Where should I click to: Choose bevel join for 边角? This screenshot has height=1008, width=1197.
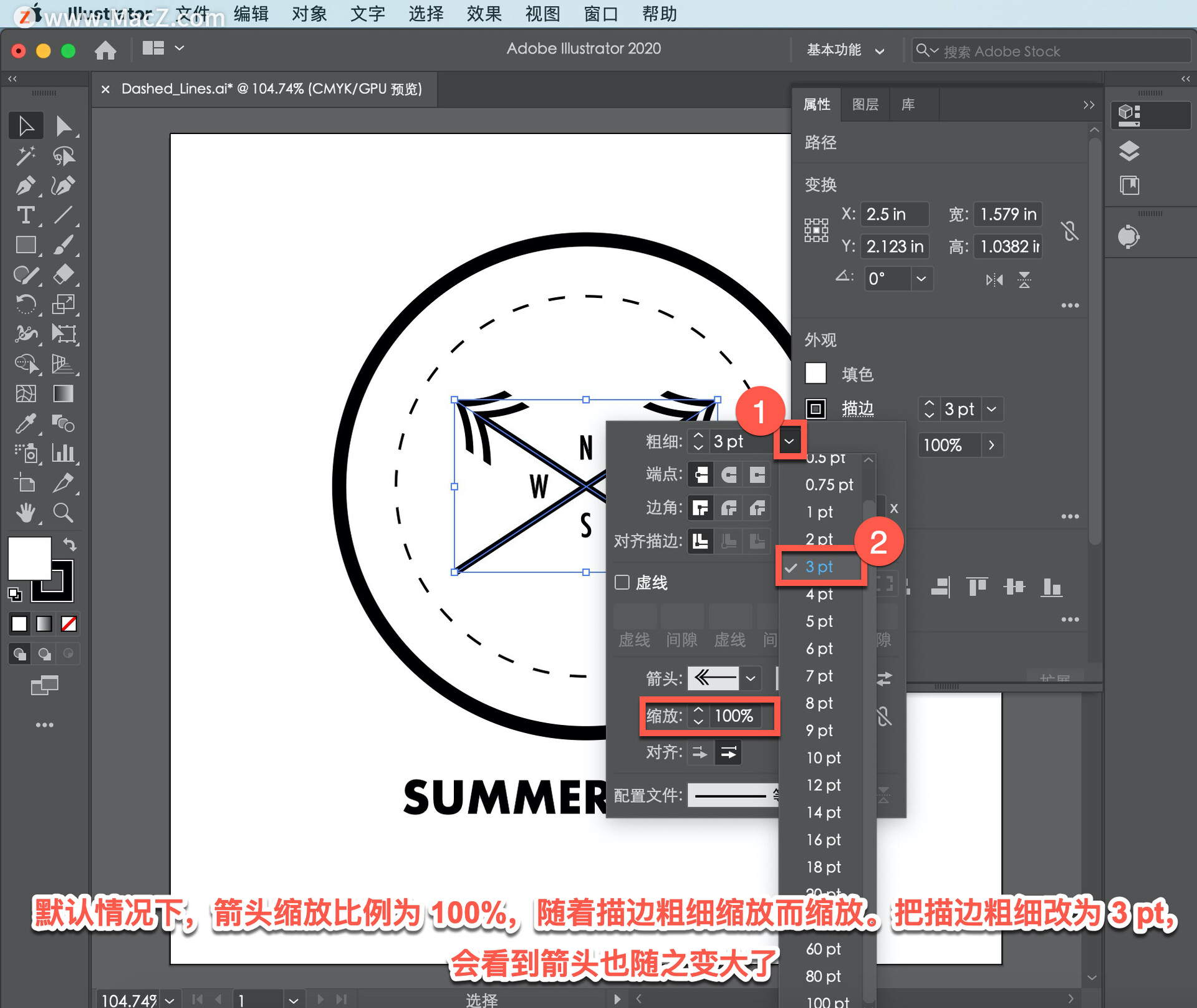point(757,508)
